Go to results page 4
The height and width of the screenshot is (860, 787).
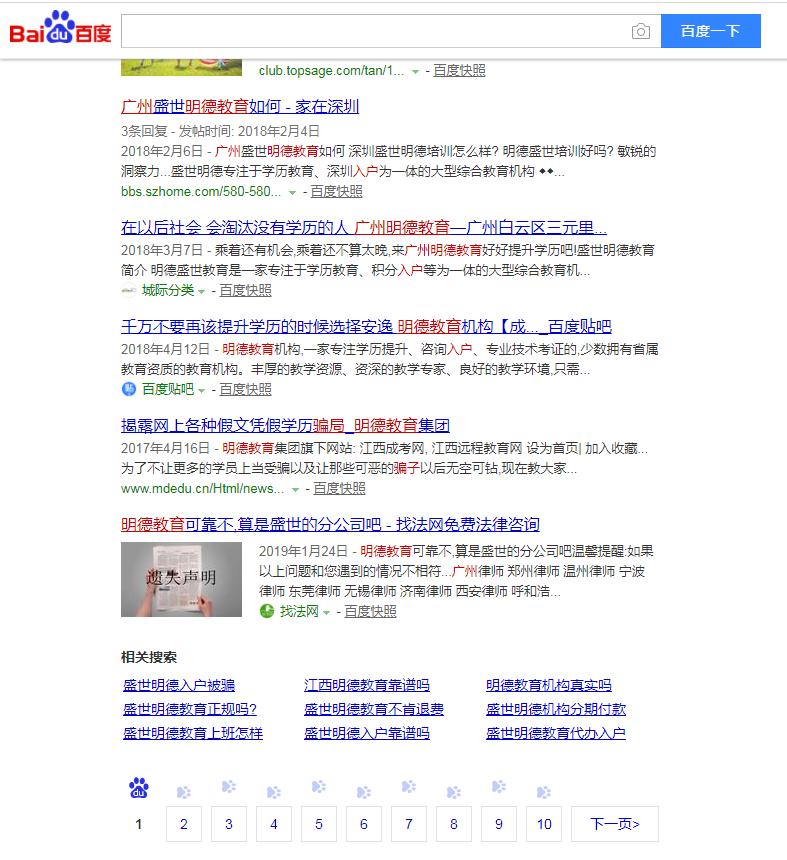pyautogui.click(x=274, y=824)
